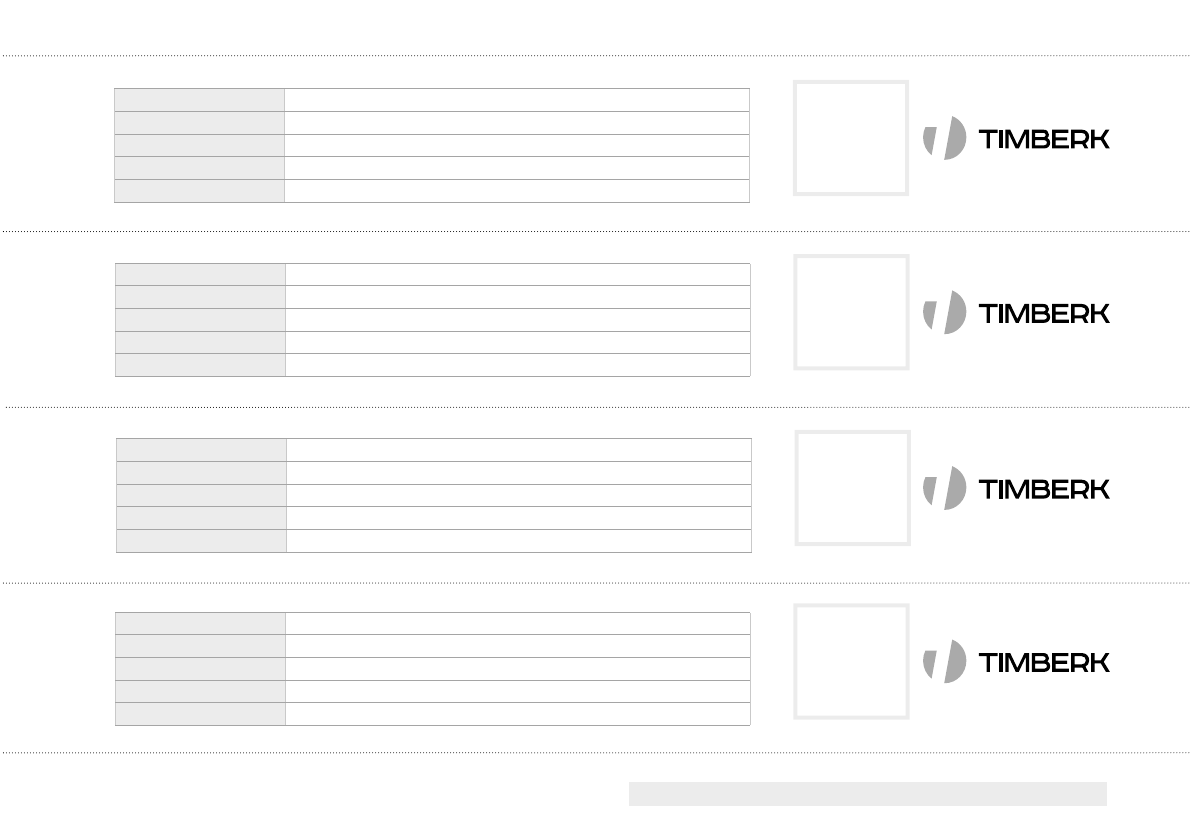Click the Timberk logo in the second coupon
This screenshot has height=839, width=1191.
(x=1016, y=312)
